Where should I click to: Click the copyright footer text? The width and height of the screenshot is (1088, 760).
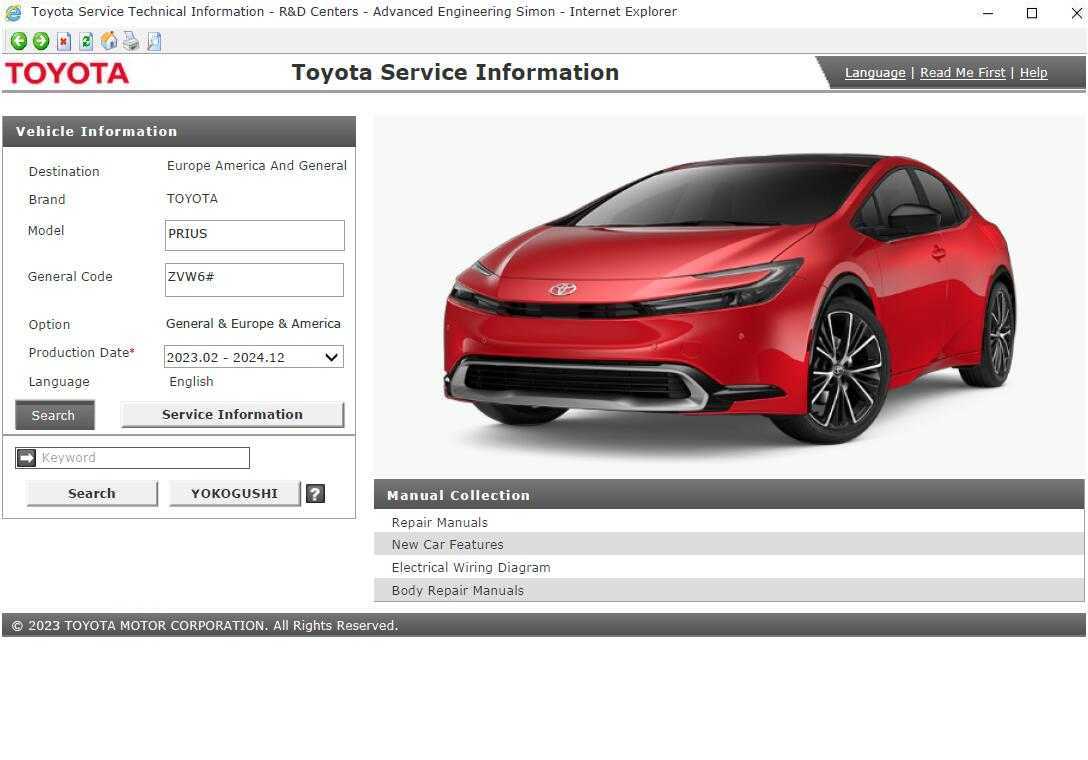(205, 625)
